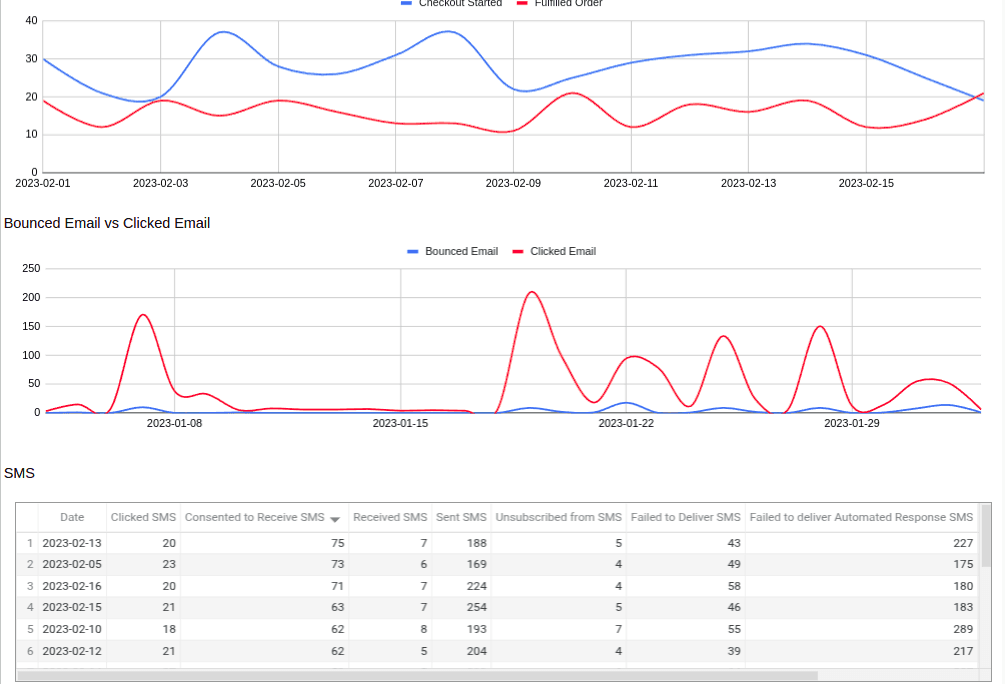Toggle the Fulfilled Order legend entry
This screenshot has height=684, width=1005.
560,3
